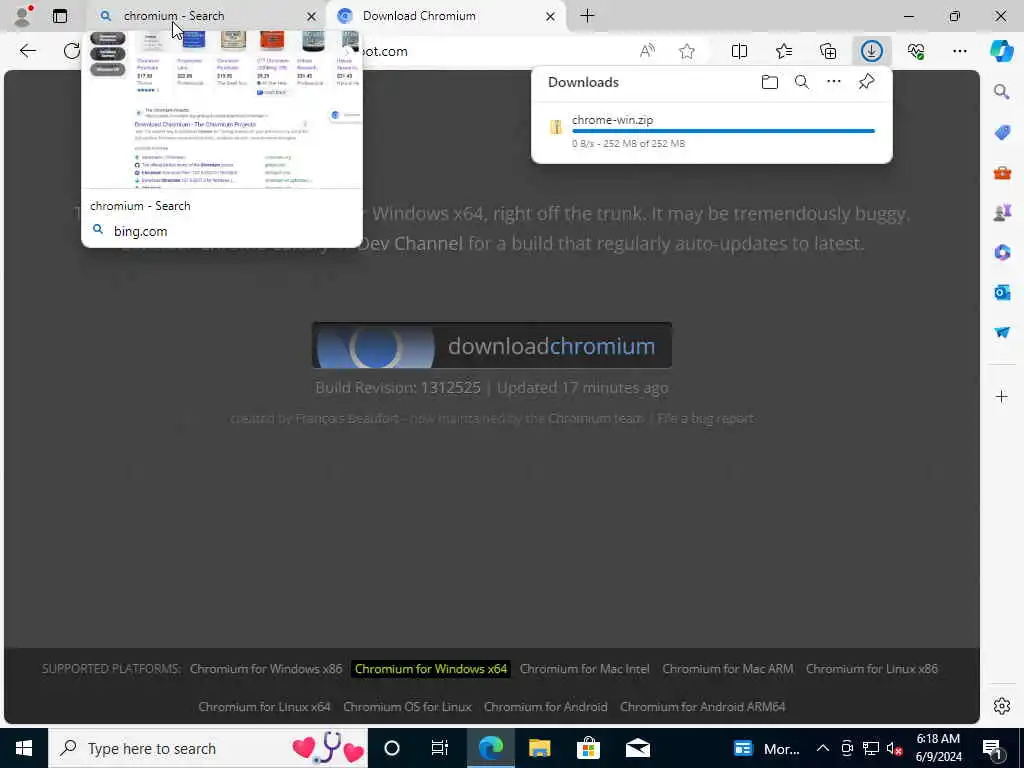Open sidebar Shopping tag icon
The width and height of the screenshot is (1024, 768).
(x=1002, y=133)
